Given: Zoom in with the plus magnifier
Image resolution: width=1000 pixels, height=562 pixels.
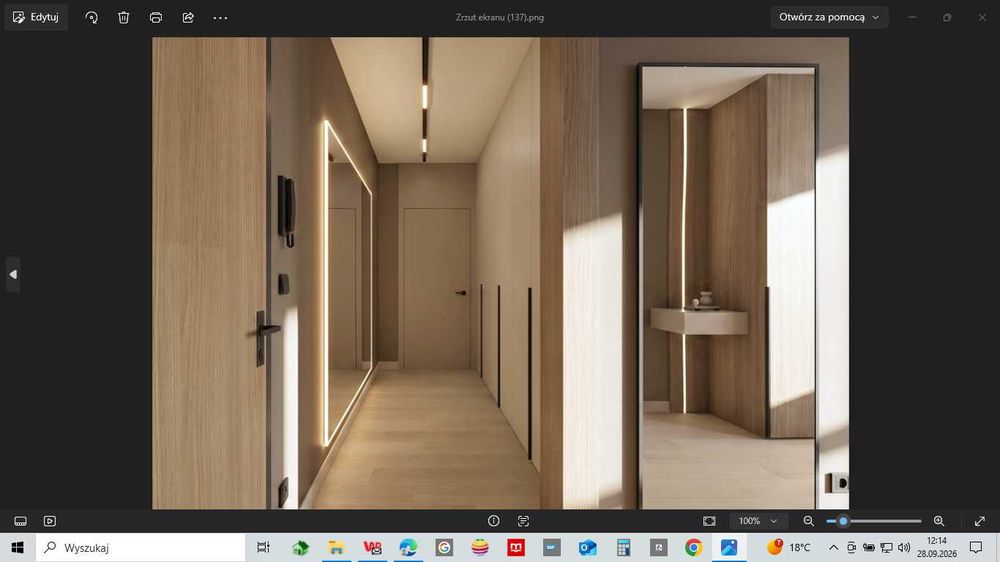Looking at the screenshot, I should [939, 521].
